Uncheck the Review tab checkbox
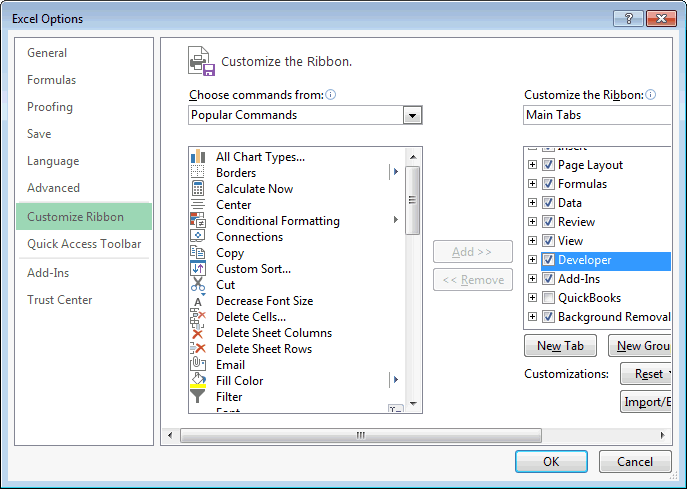 pyautogui.click(x=548, y=222)
